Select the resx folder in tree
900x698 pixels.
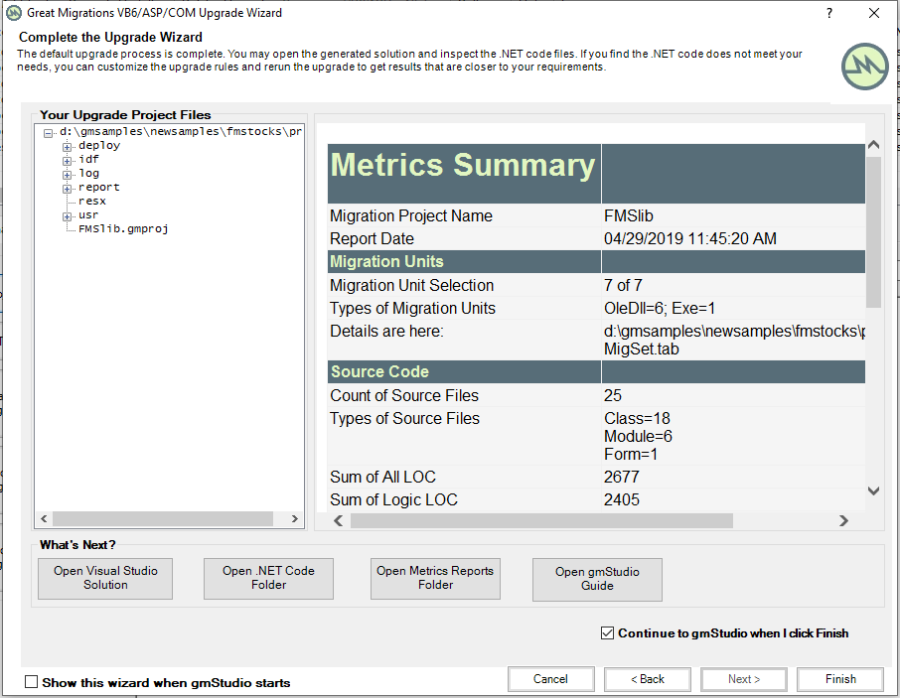click(92, 201)
